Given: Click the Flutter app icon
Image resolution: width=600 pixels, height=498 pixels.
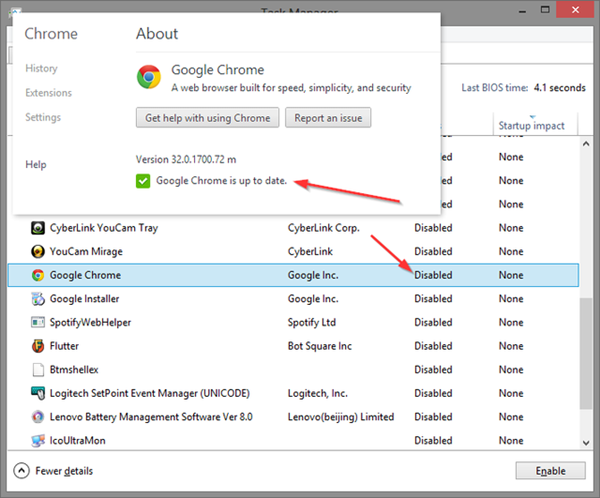Looking at the screenshot, I should tap(38, 346).
